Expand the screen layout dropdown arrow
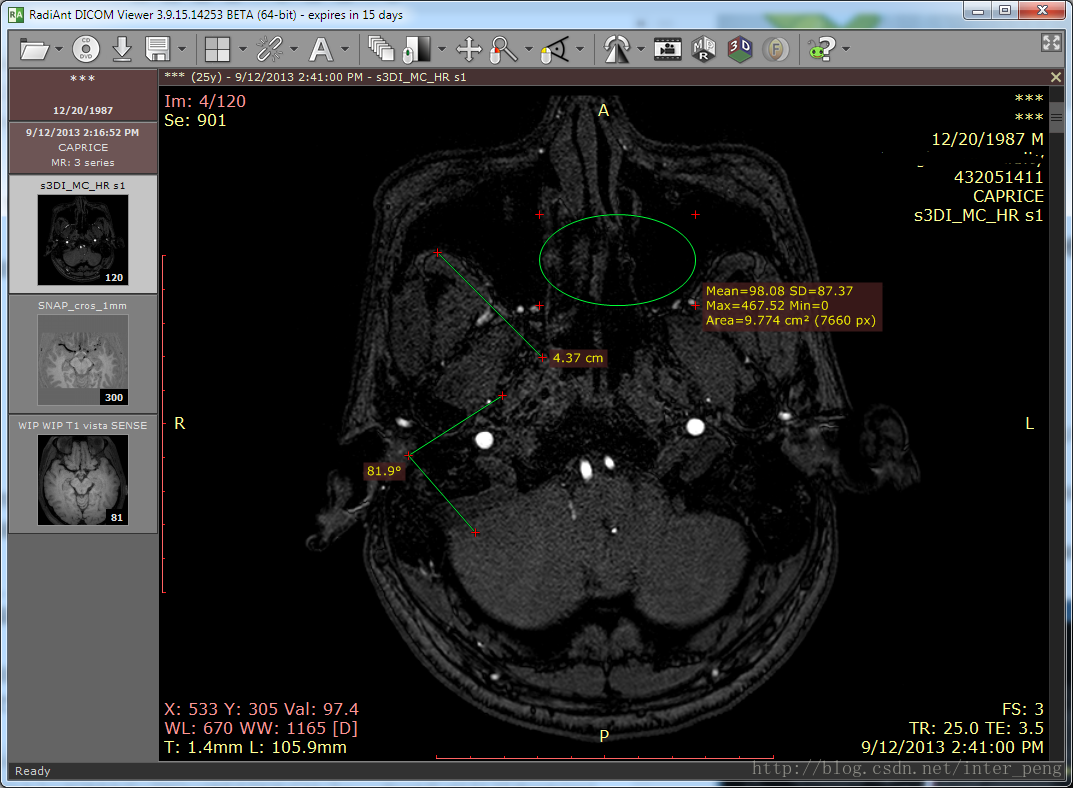Viewport: 1073px width, 788px height. click(x=242, y=49)
